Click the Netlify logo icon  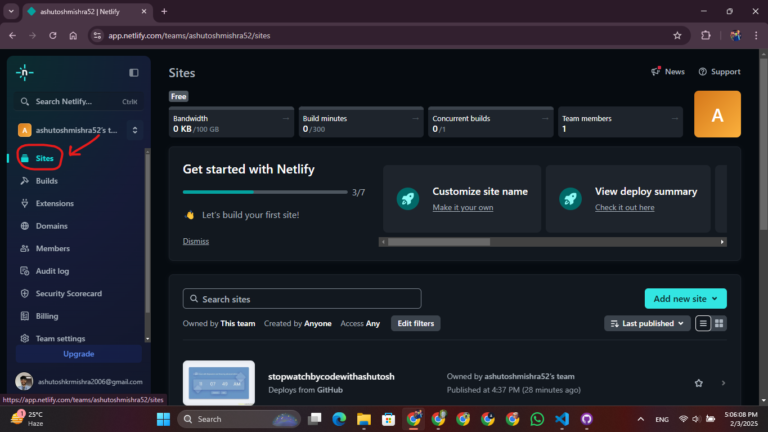coord(24,72)
